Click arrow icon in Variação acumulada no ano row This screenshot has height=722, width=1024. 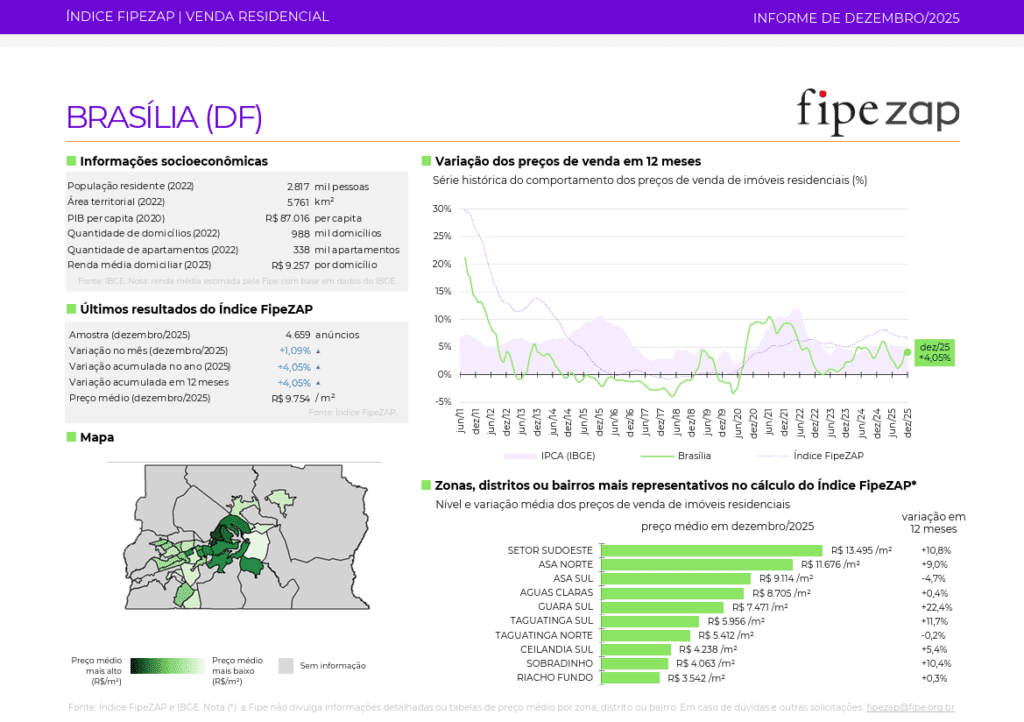(318, 367)
